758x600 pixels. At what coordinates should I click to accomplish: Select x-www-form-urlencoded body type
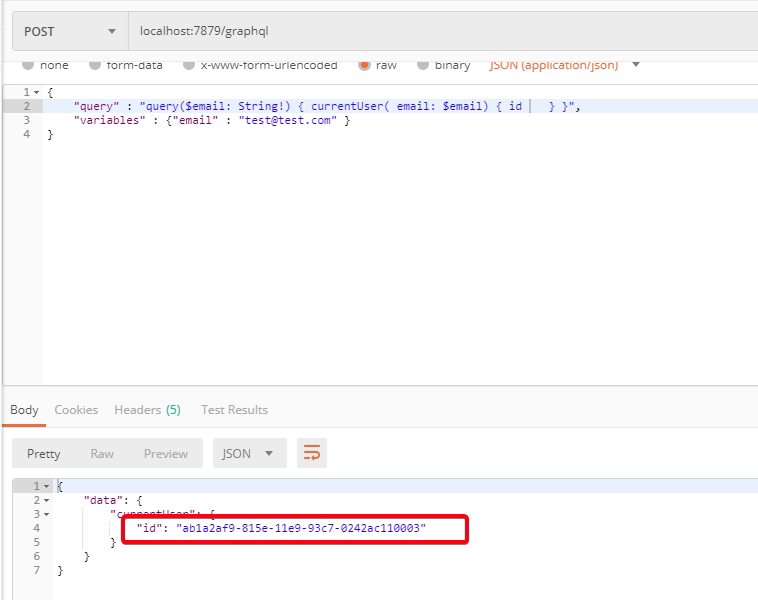point(189,65)
